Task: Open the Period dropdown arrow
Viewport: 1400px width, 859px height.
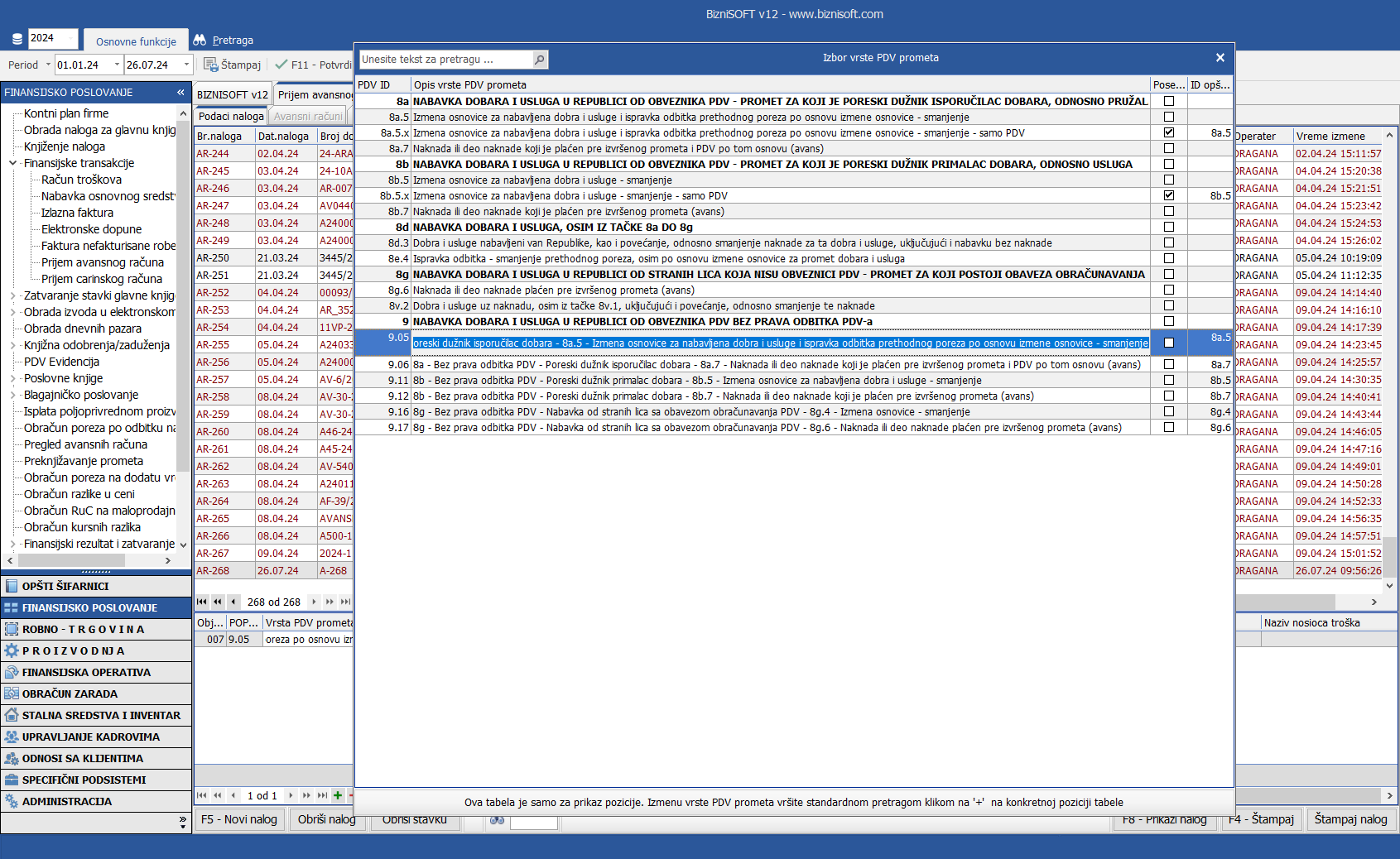Action: (x=48, y=65)
